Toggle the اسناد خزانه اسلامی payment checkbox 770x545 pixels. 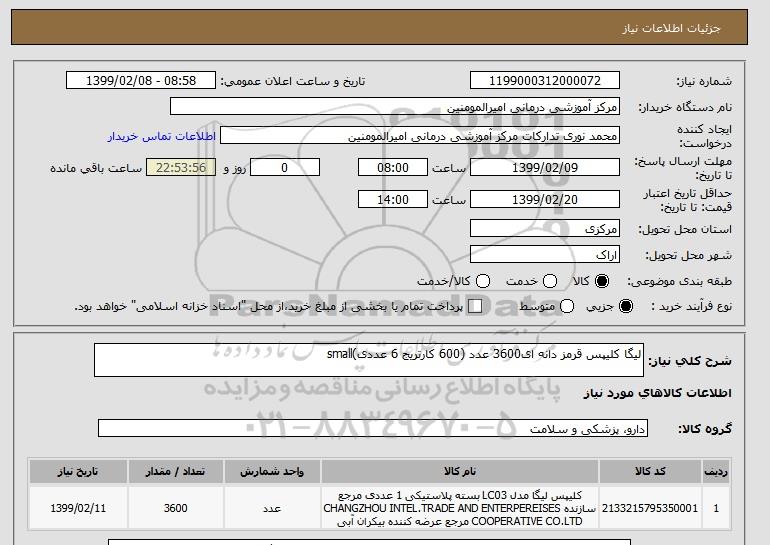(475, 306)
